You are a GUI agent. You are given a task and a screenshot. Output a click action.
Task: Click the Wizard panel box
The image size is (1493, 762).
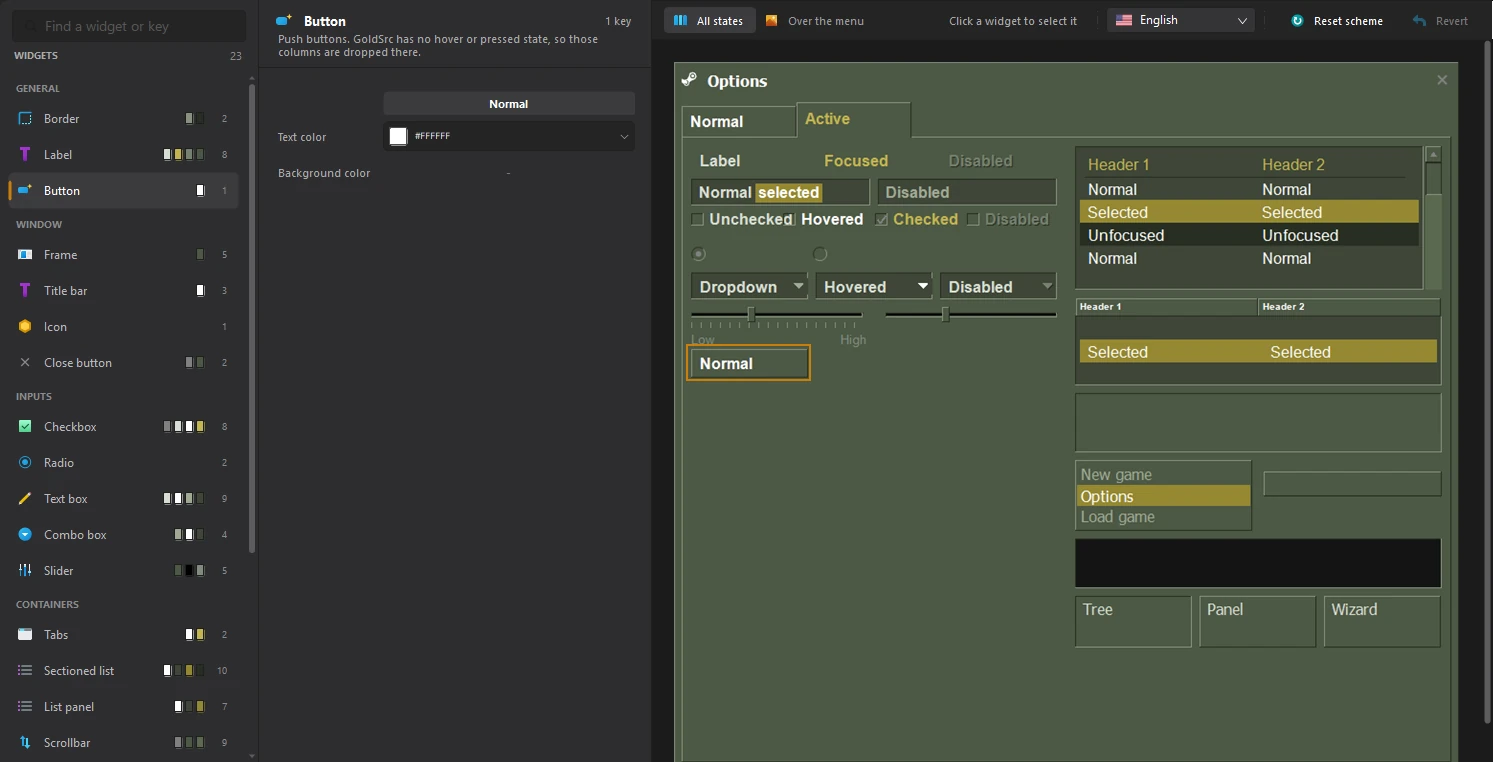coord(1382,621)
